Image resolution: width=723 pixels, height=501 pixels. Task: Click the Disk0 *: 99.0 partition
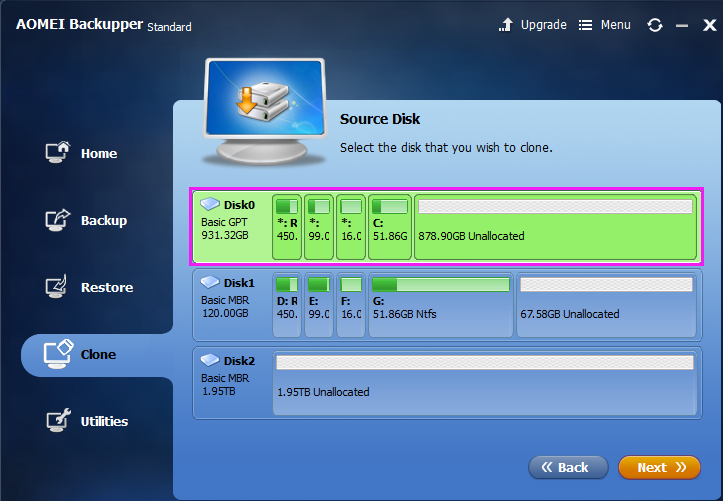tap(319, 227)
